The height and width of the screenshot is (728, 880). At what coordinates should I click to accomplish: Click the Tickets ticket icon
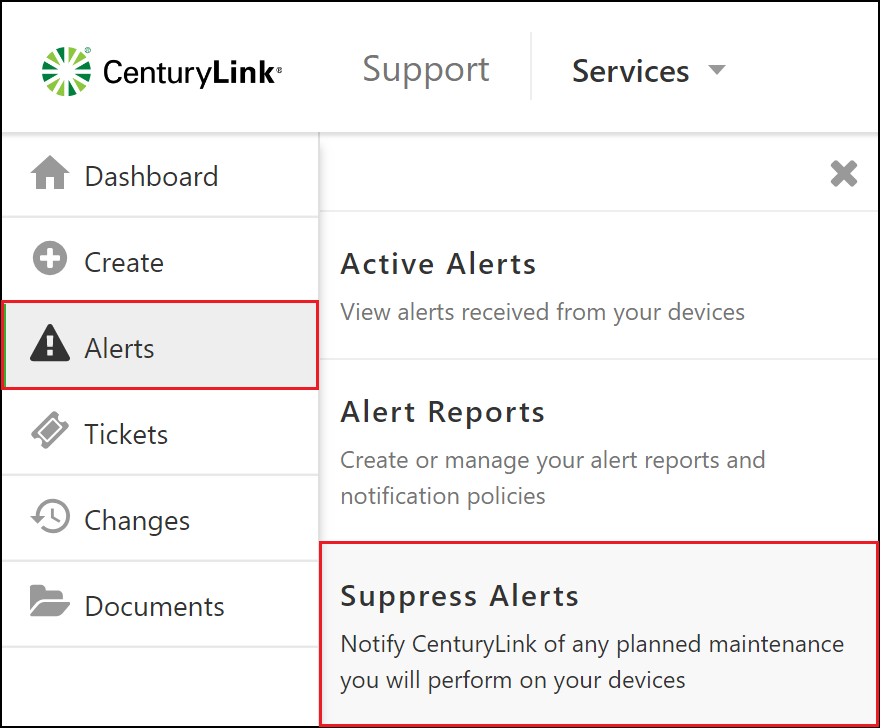tap(50, 430)
